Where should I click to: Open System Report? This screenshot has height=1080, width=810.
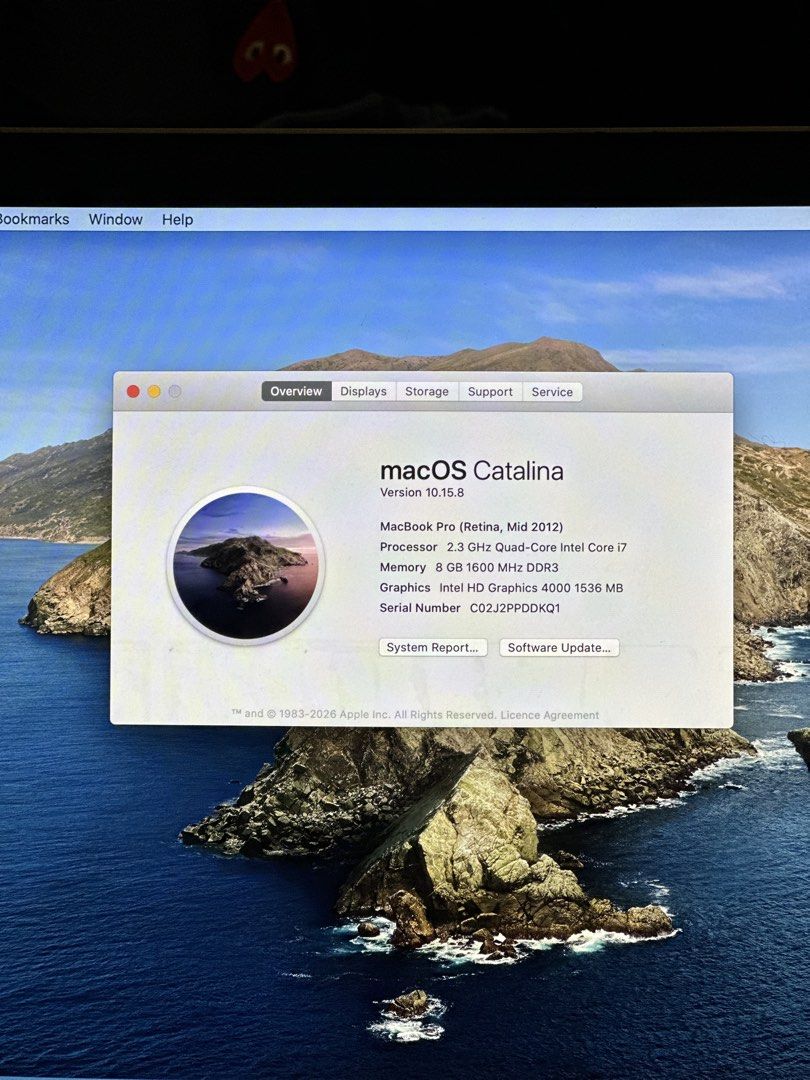433,647
